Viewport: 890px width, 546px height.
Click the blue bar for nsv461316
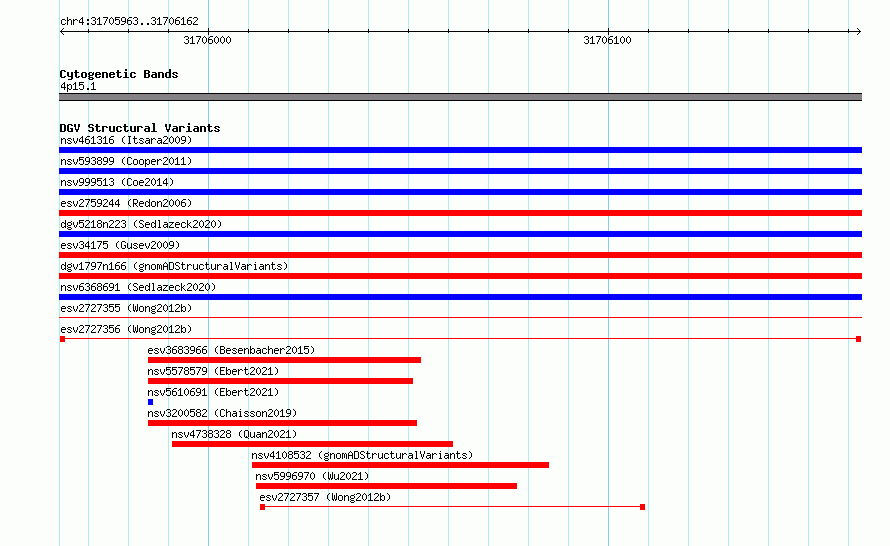pyautogui.click(x=460, y=150)
